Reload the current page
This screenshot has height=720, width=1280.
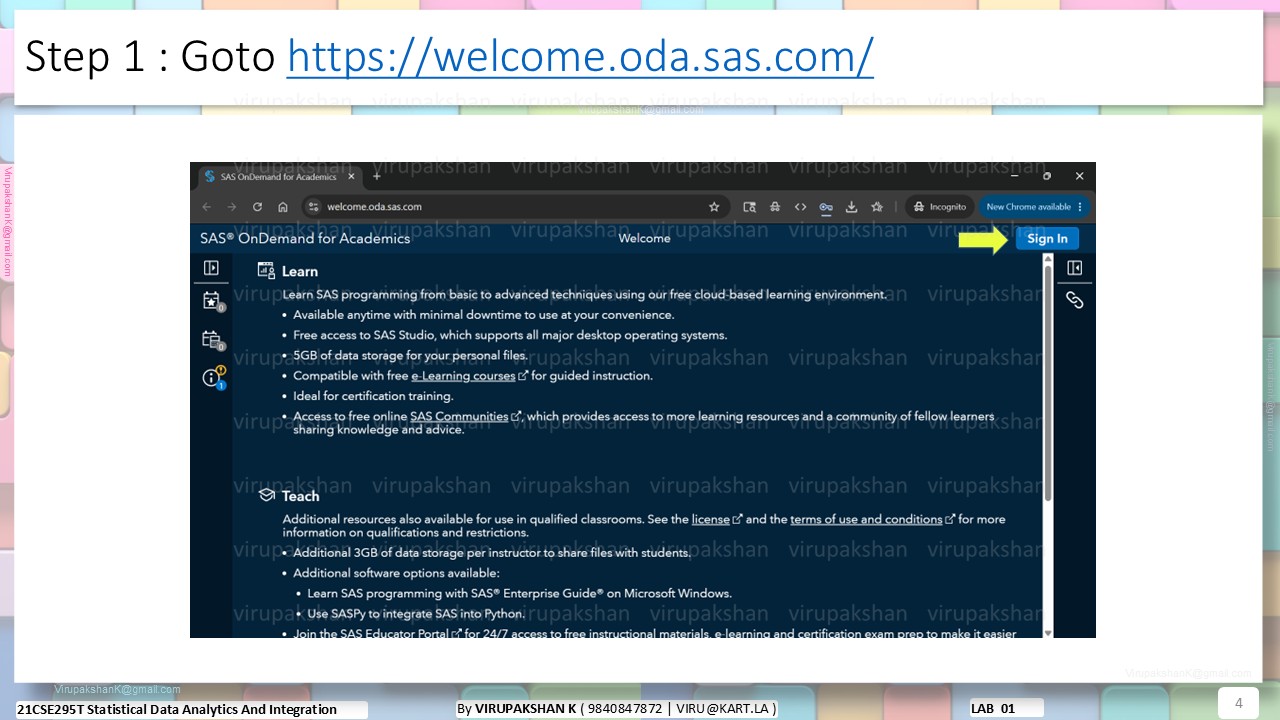pyautogui.click(x=257, y=207)
